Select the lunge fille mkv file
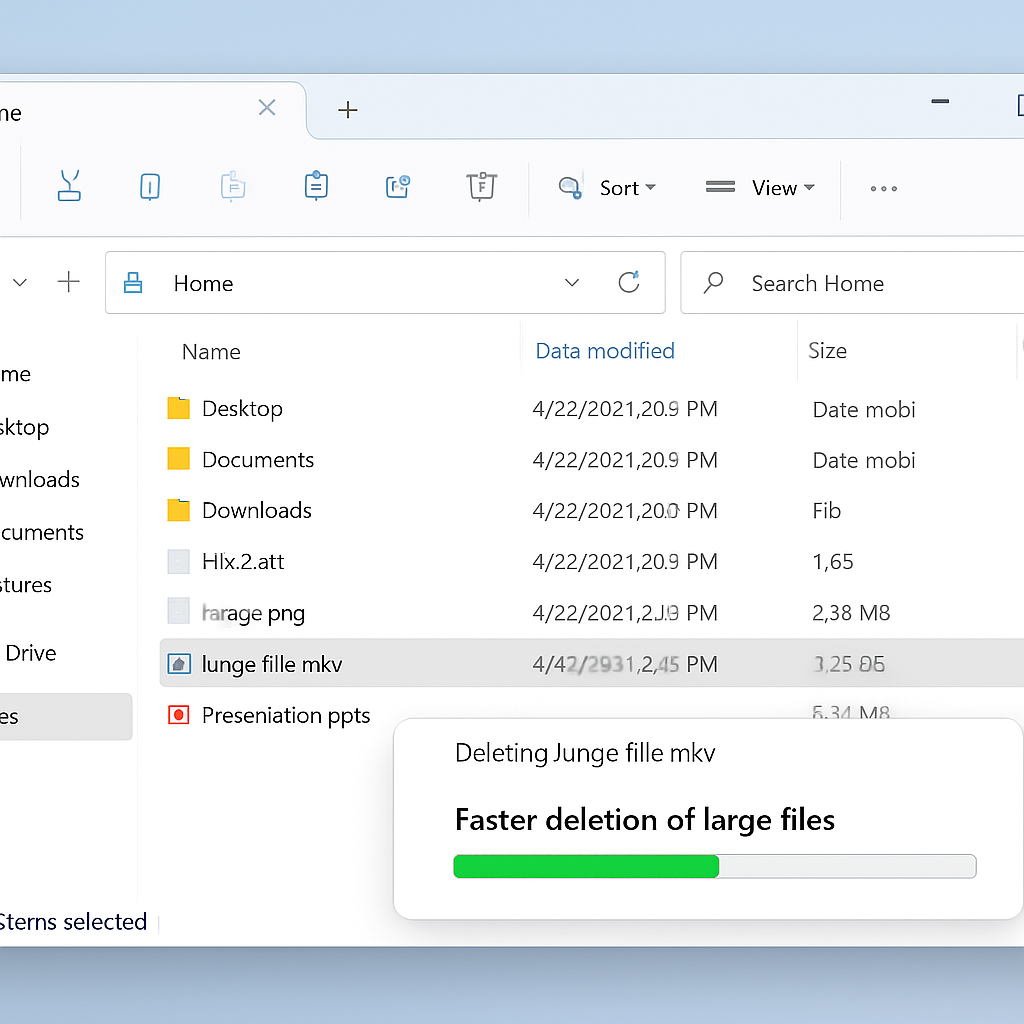The height and width of the screenshot is (1024, 1024). [592, 664]
